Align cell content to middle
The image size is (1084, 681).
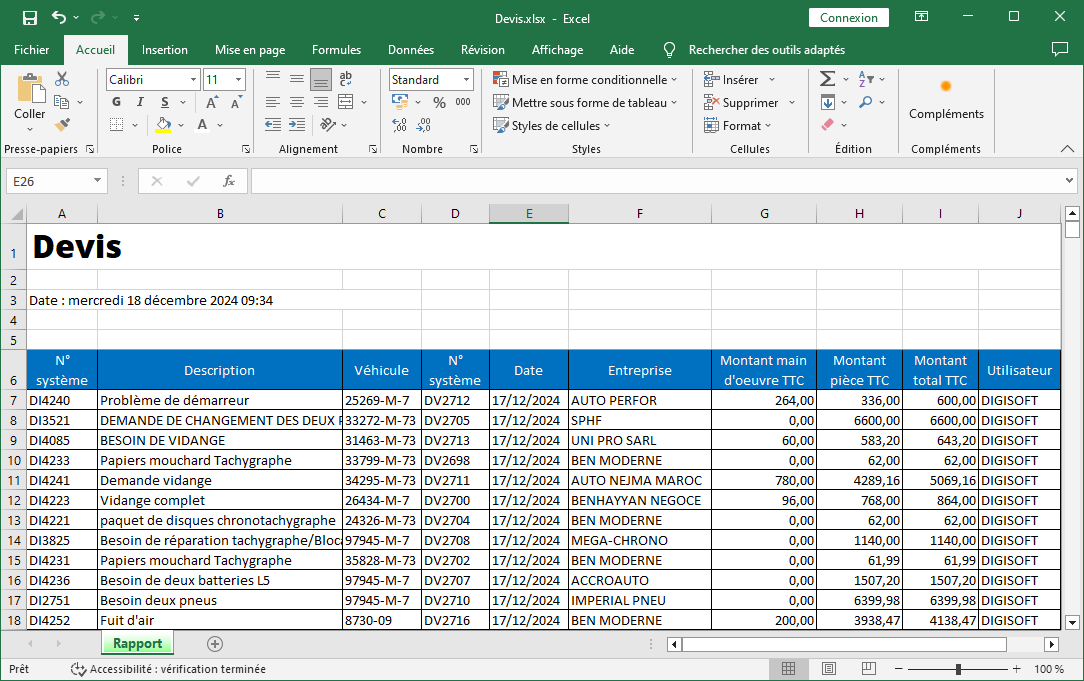[297, 80]
